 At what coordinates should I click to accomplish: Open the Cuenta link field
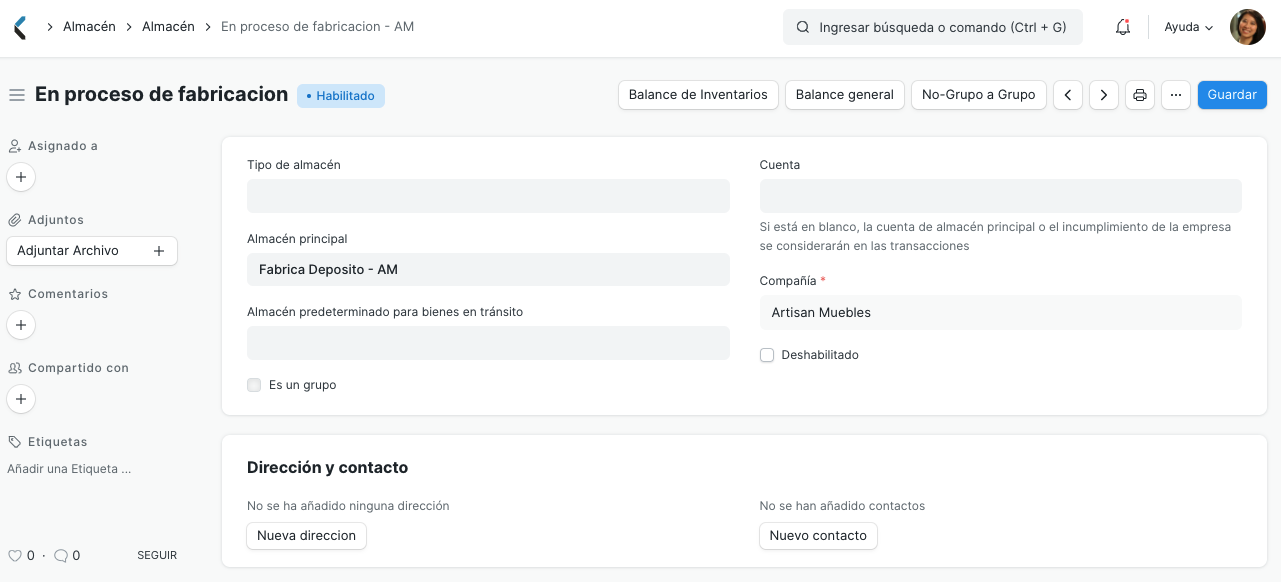point(1000,196)
